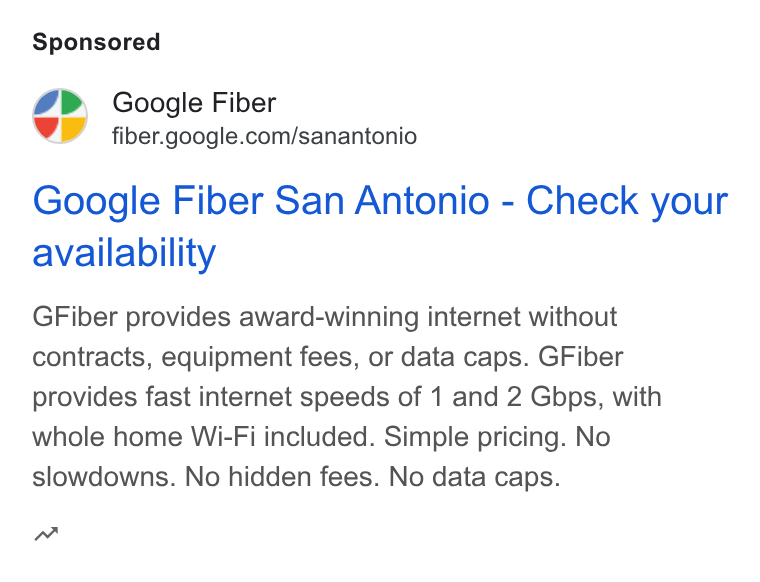The height and width of the screenshot is (582, 760).
Task: Open the Google Fiber San Antonio headline link
Action: click(x=380, y=226)
